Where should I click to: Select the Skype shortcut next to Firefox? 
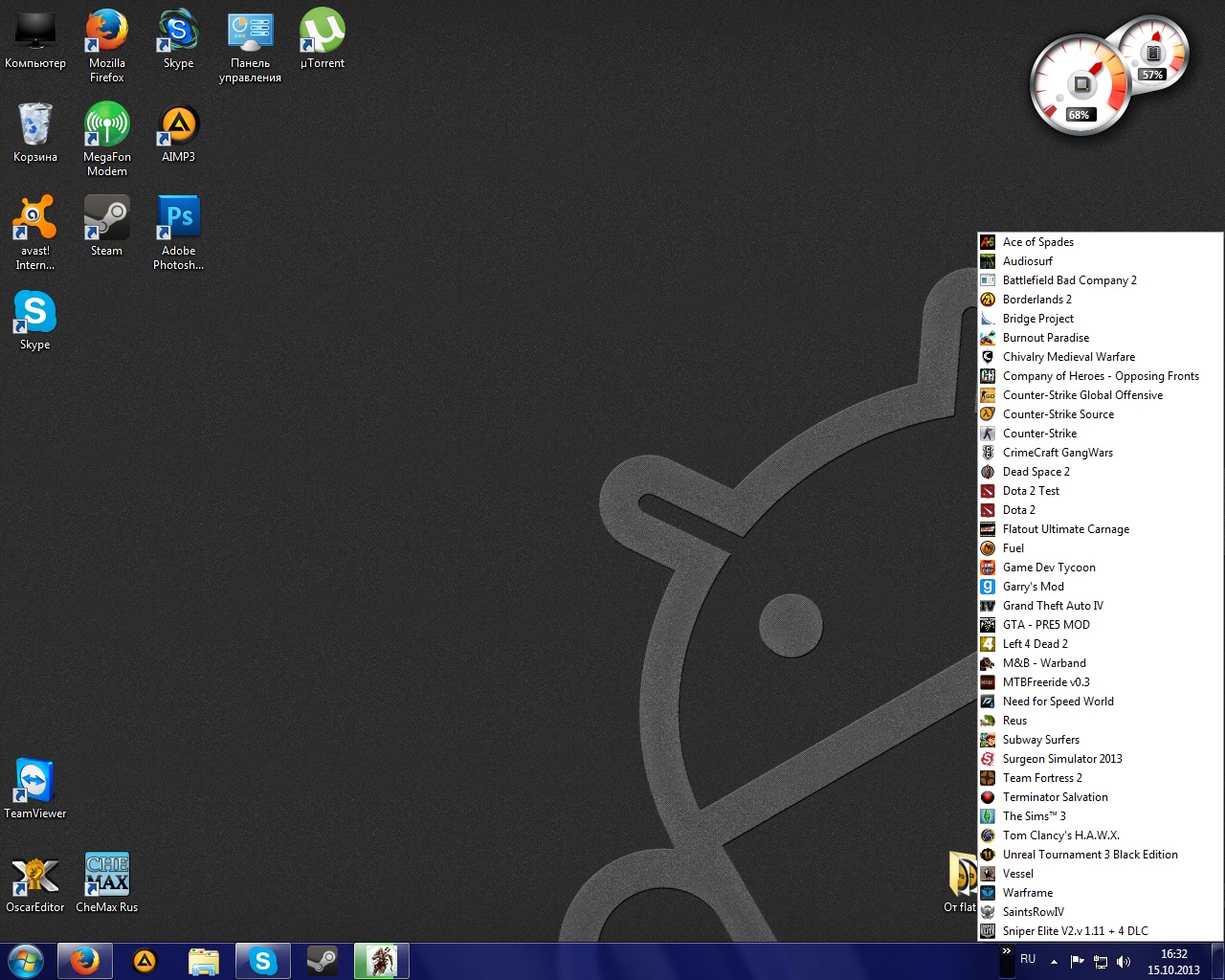pyautogui.click(x=178, y=41)
